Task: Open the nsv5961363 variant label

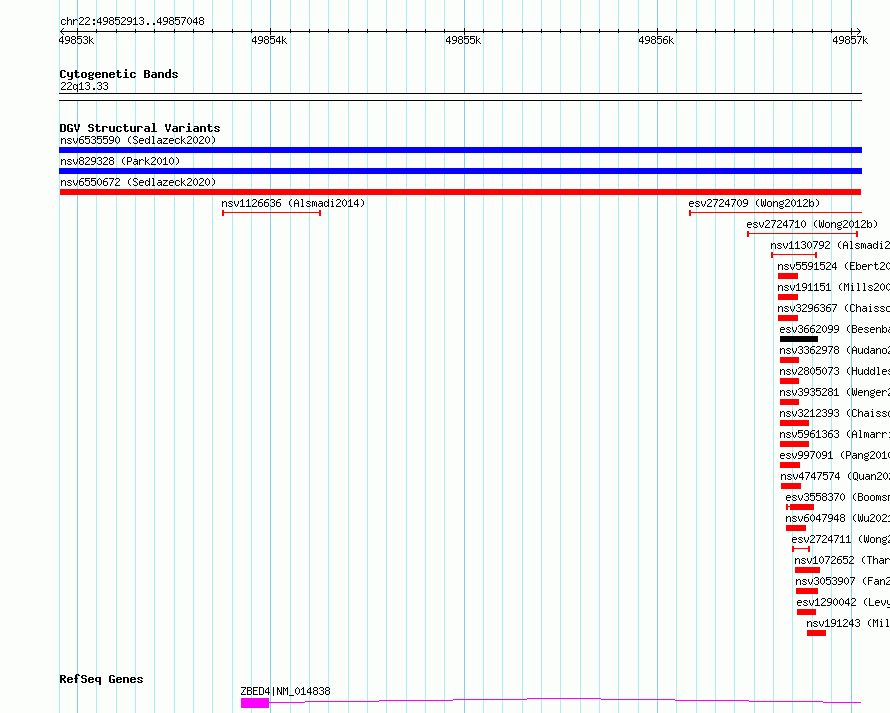Action: pyautogui.click(x=834, y=434)
